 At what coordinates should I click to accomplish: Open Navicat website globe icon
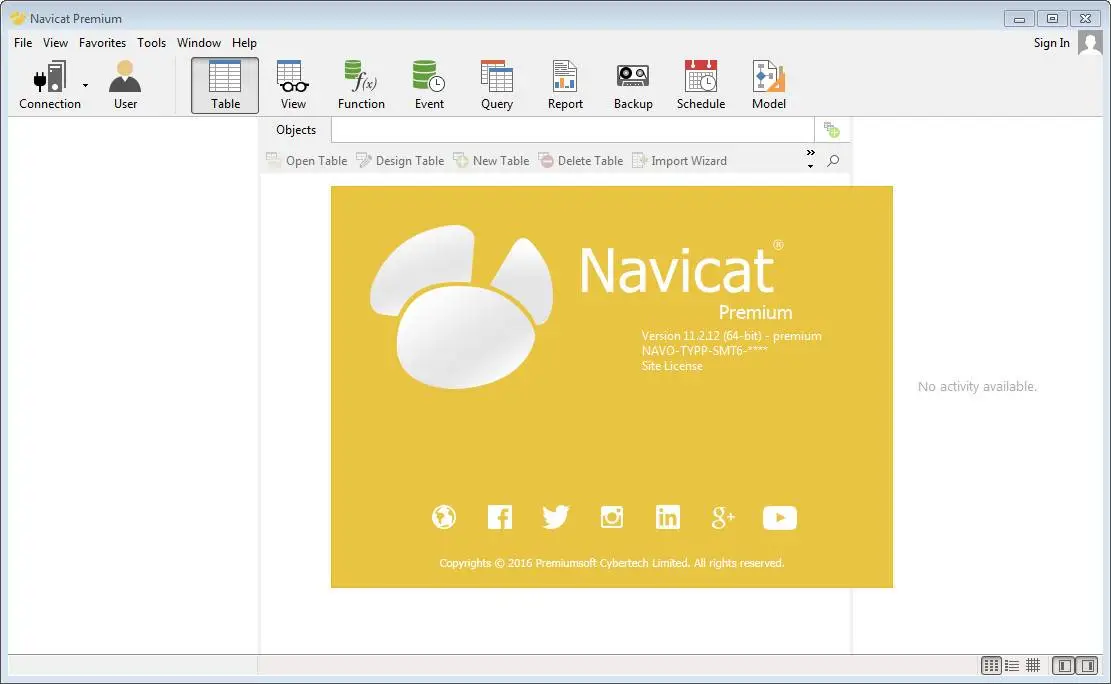click(x=444, y=517)
